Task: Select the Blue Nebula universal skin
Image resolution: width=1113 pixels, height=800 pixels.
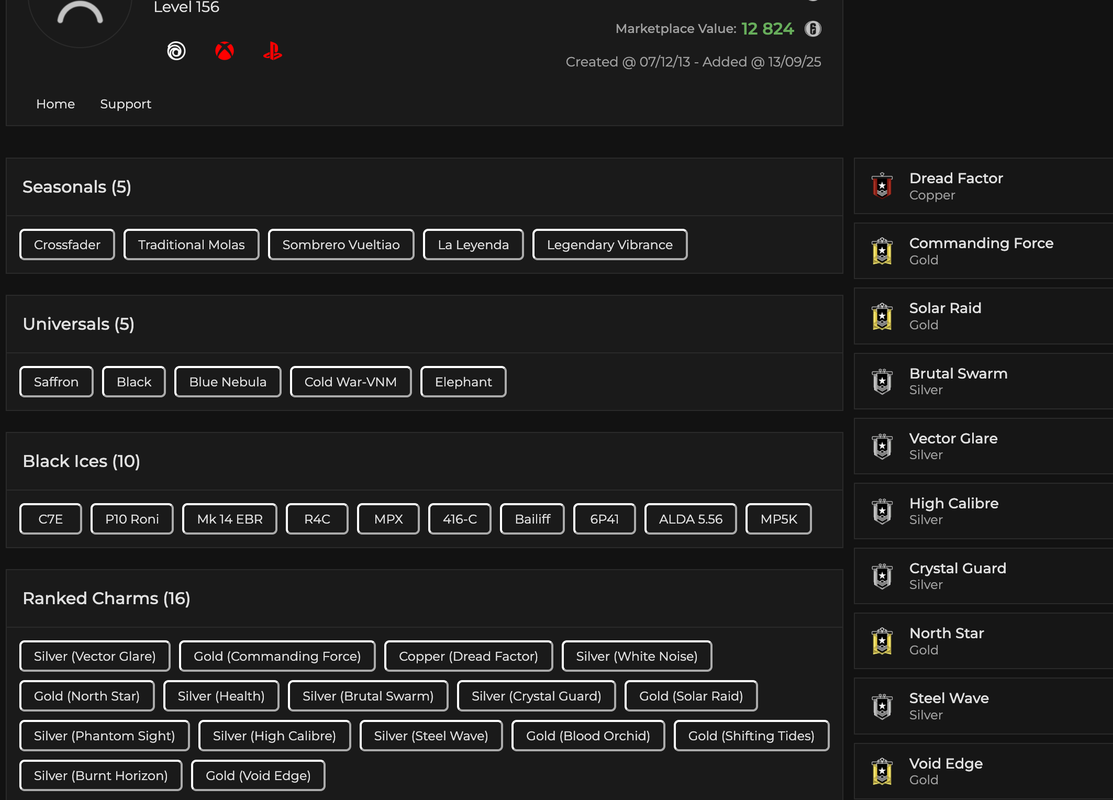Action: pos(228,381)
